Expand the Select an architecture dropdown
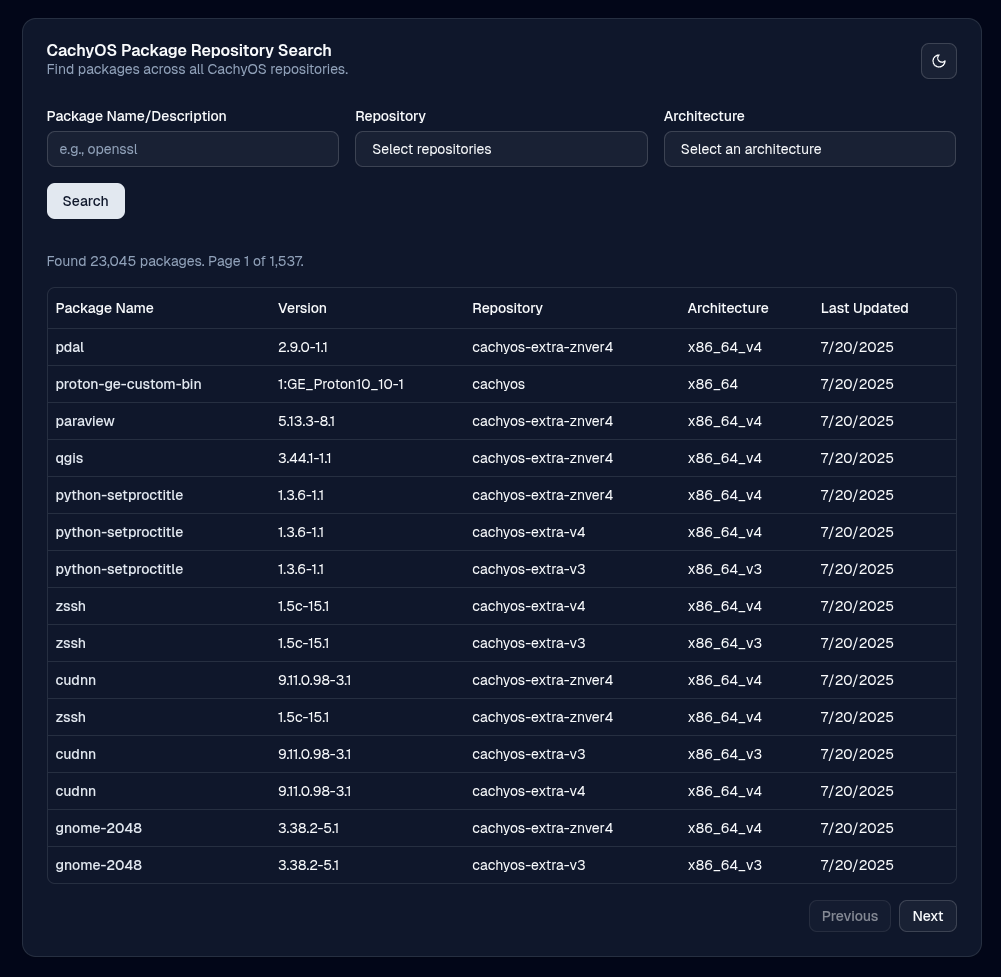The image size is (1001, 977). coord(809,149)
